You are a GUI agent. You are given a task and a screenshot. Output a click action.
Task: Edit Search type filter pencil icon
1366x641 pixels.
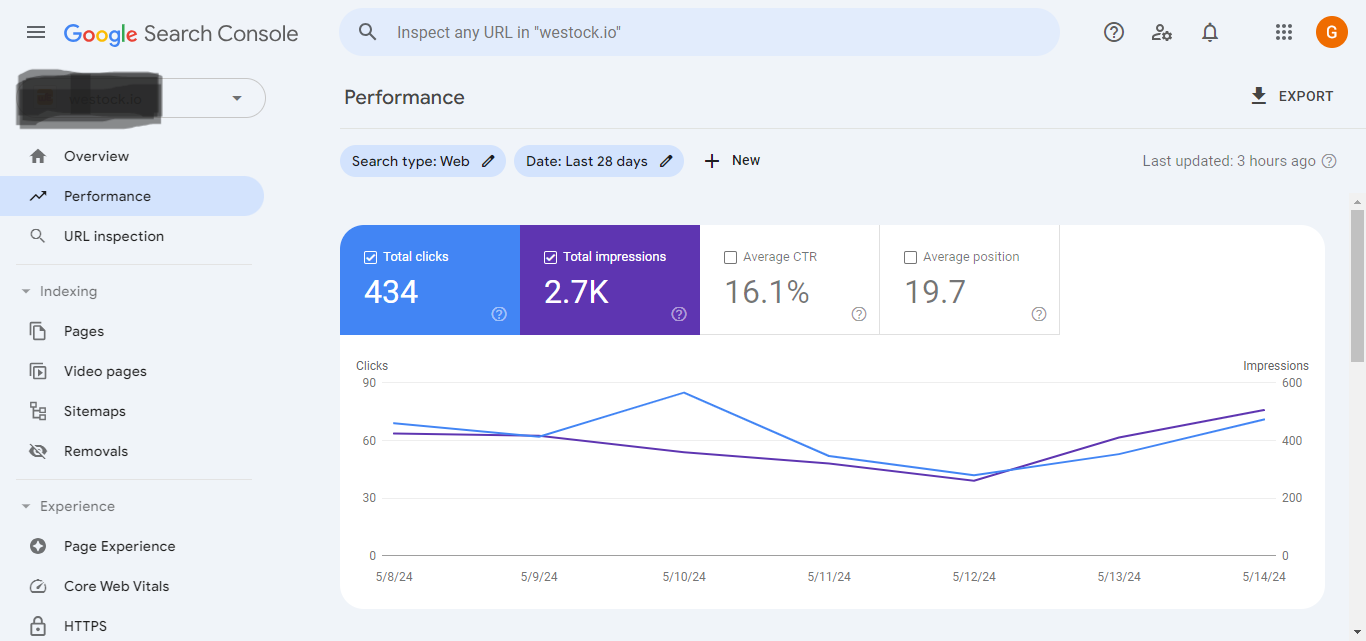click(488, 161)
